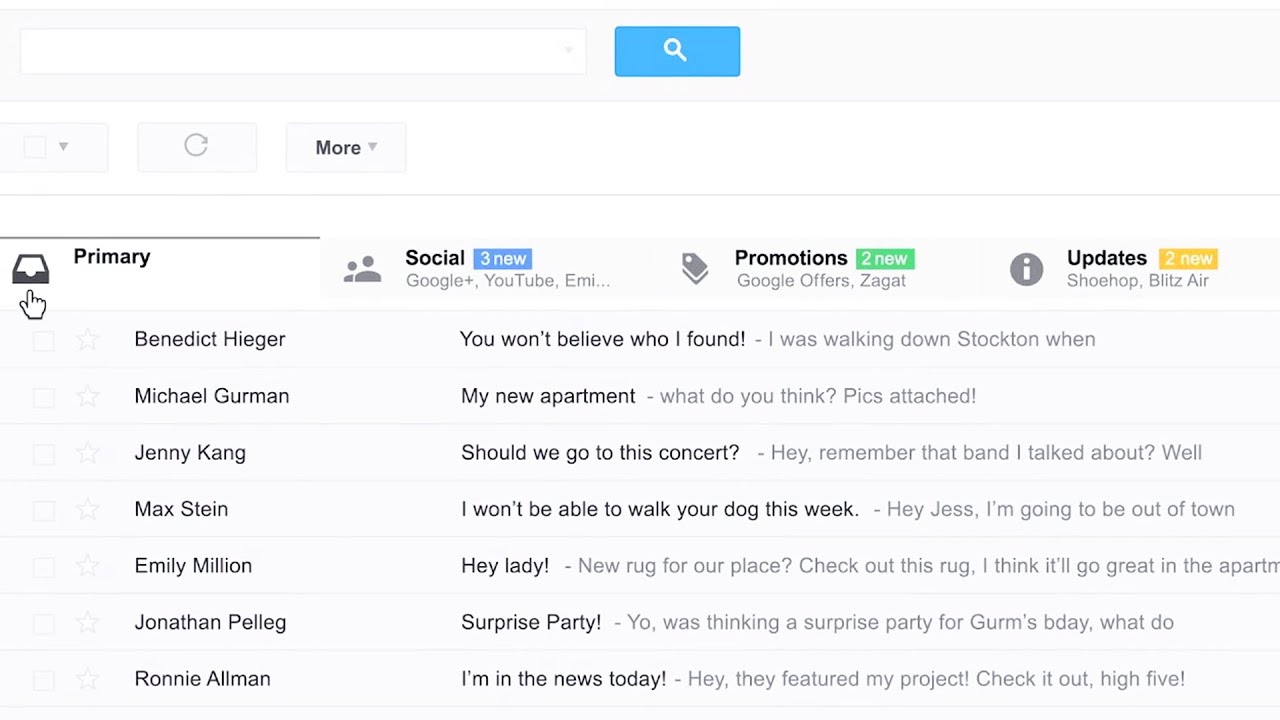The width and height of the screenshot is (1280, 720).
Task: Star the email from Benedict Hieger
Action: point(87,339)
